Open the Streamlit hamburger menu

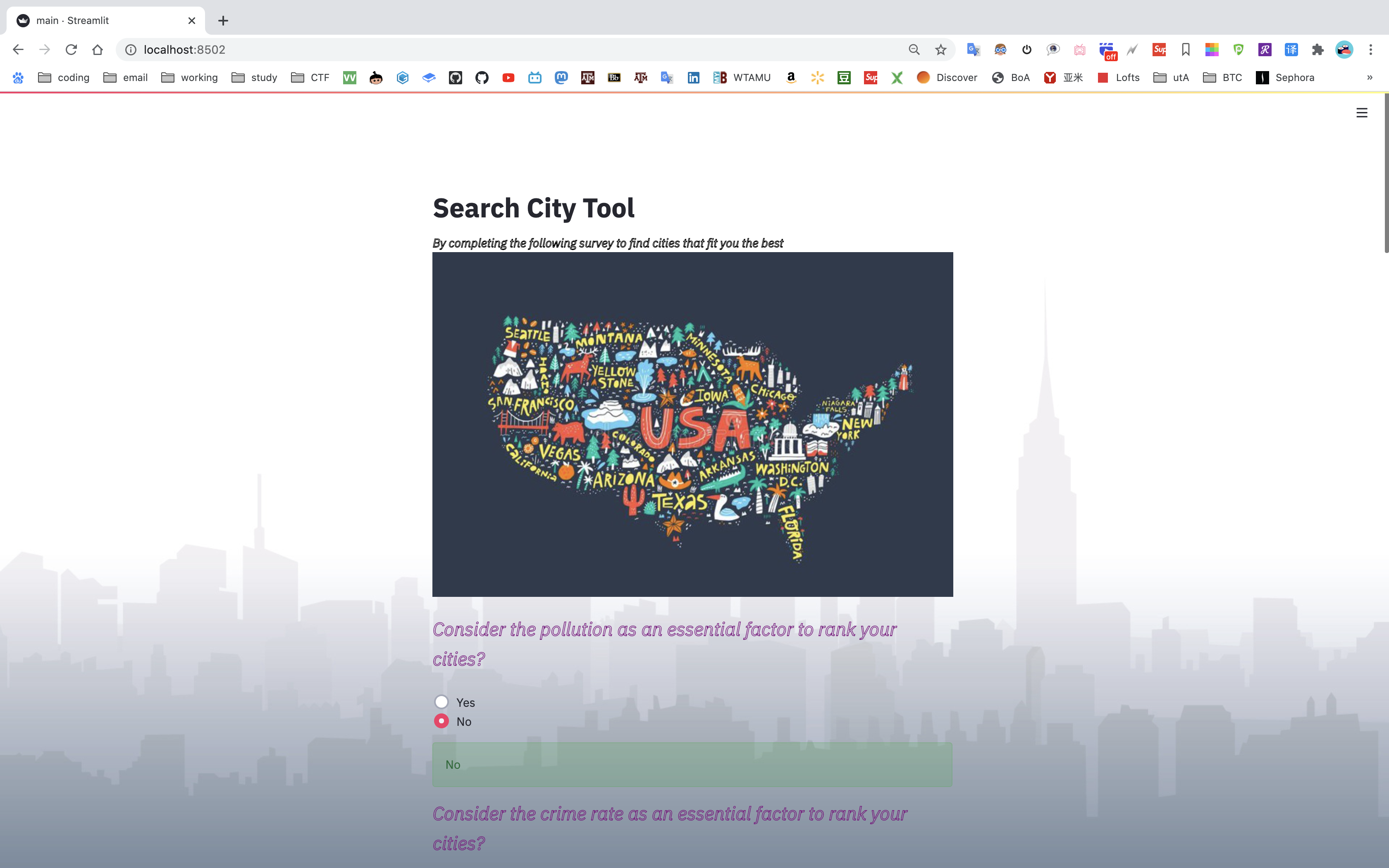pyautogui.click(x=1361, y=113)
